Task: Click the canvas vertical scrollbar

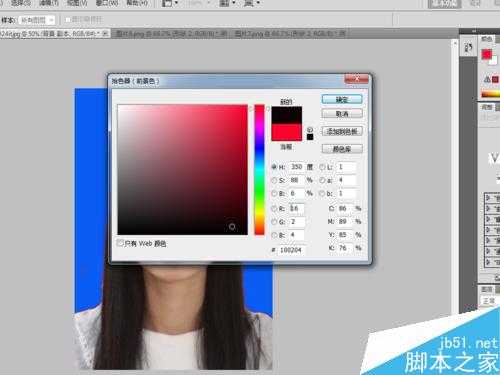Action: 454,177
